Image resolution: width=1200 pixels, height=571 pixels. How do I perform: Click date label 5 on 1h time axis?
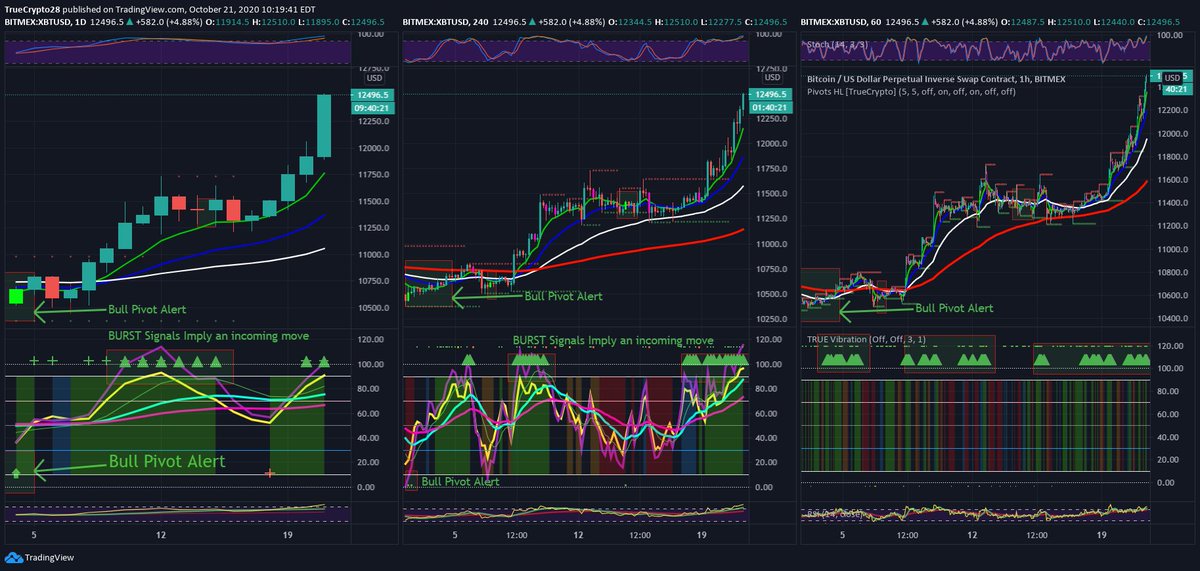pyautogui.click(x=842, y=536)
